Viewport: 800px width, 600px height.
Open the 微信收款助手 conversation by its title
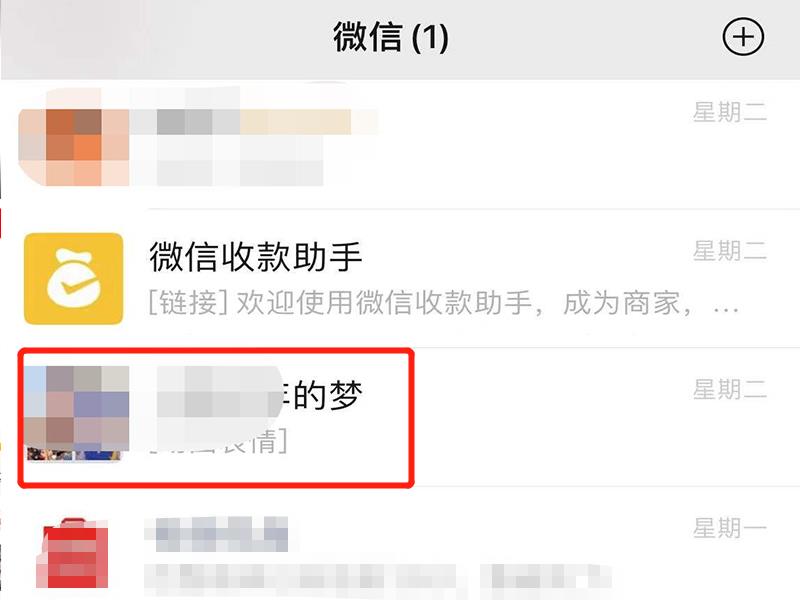click(x=256, y=257)
